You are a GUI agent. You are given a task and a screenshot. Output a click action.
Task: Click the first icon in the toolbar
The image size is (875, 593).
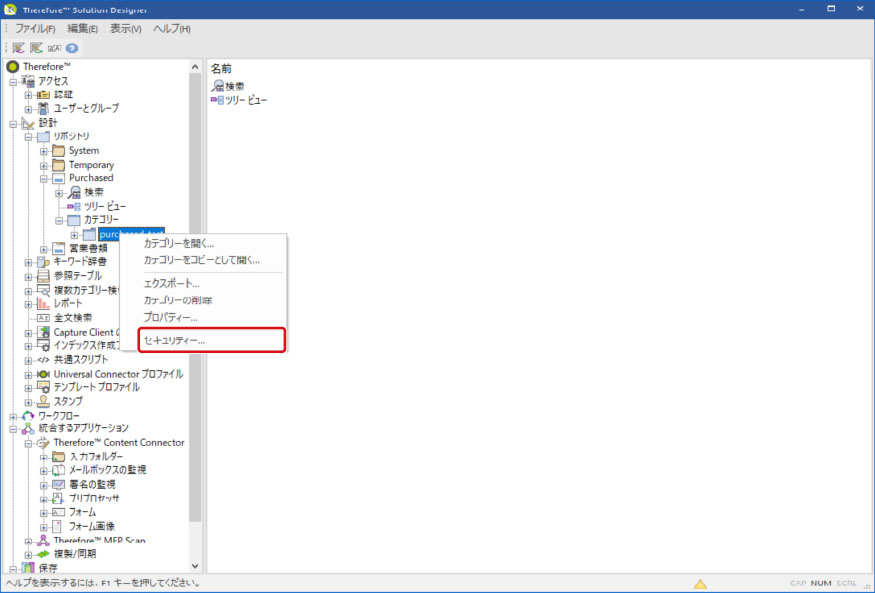[19, 48]
